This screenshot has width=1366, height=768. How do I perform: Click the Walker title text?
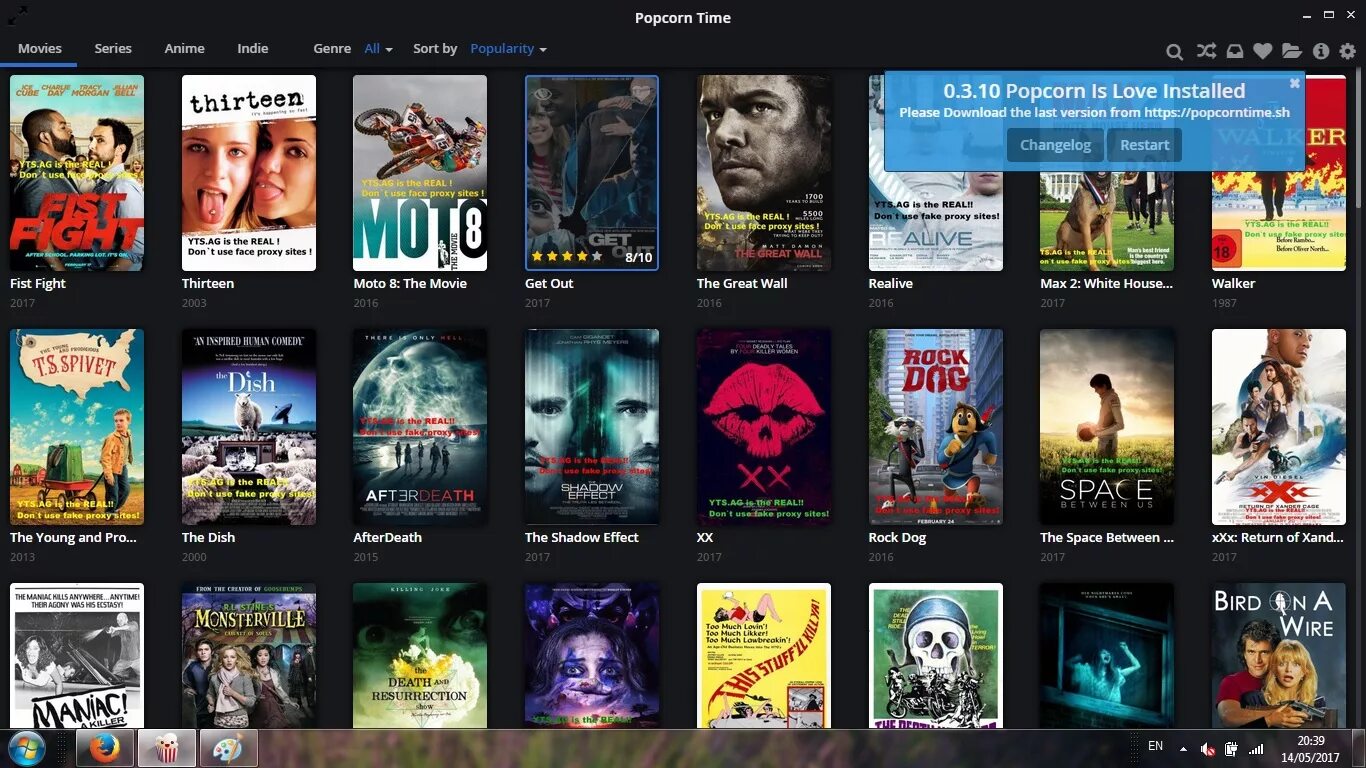tap(1233, 284)
